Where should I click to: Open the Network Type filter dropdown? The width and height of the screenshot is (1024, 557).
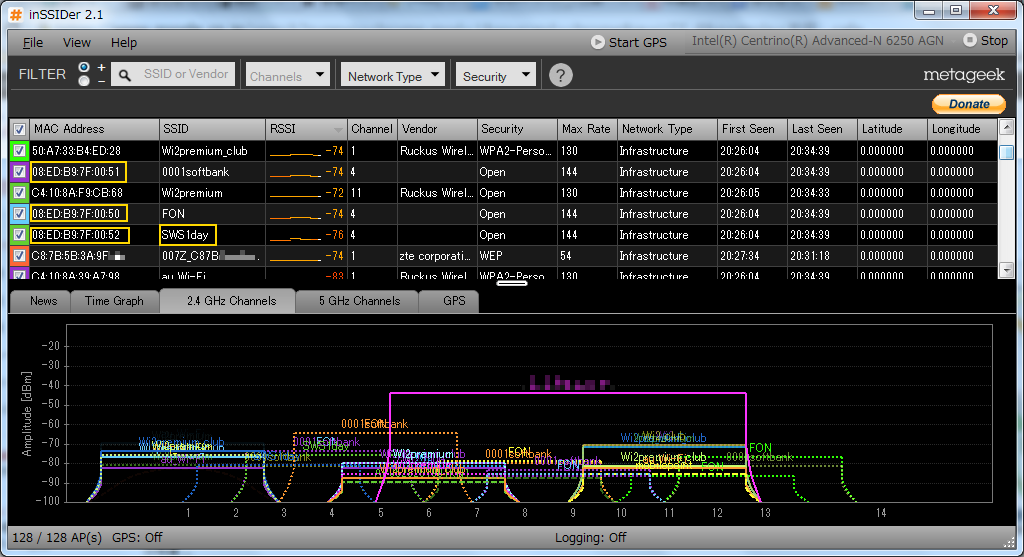tap(392, 75)
